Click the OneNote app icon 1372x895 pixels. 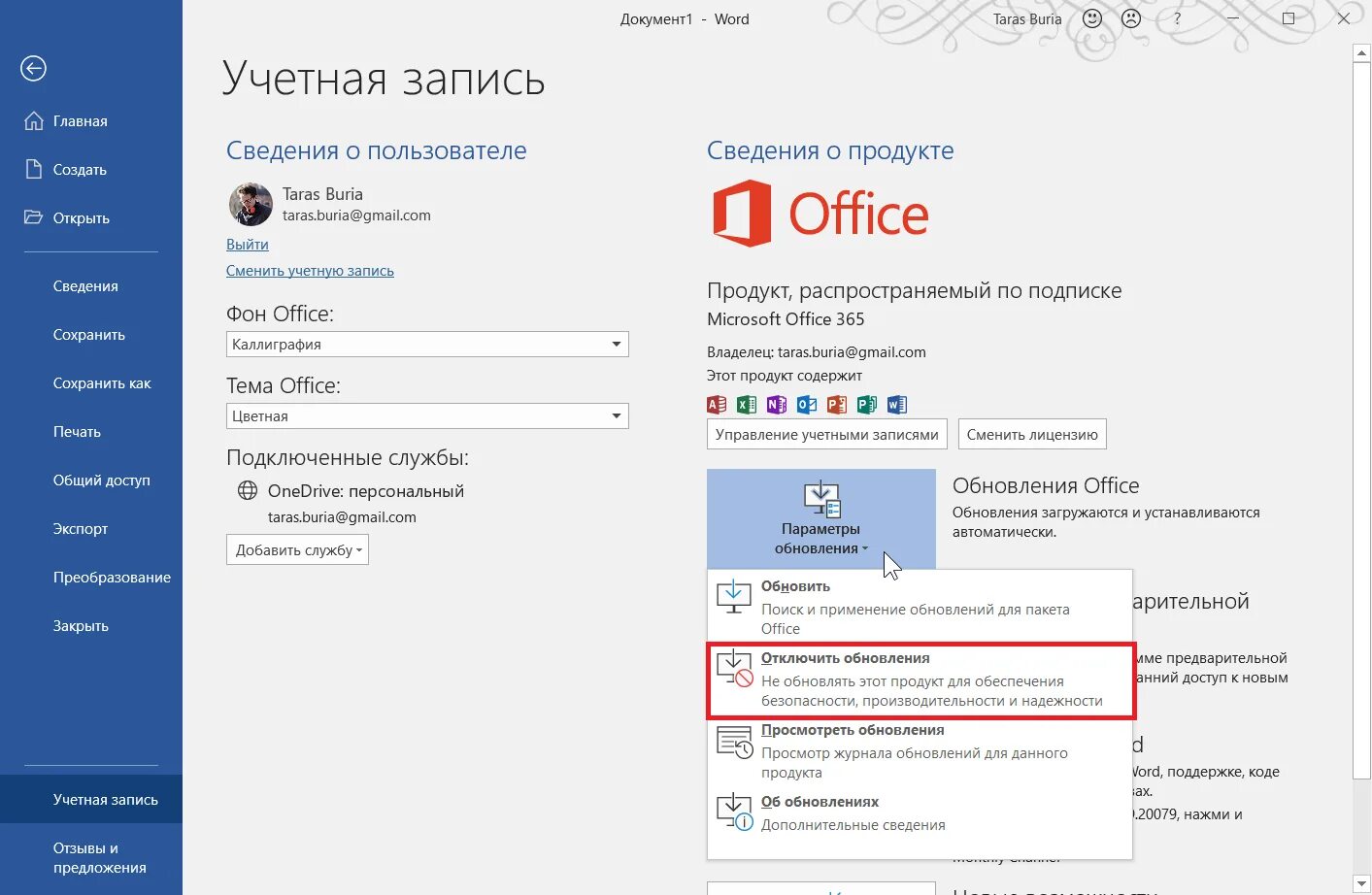pyautogui.click(x=777, y=405)
